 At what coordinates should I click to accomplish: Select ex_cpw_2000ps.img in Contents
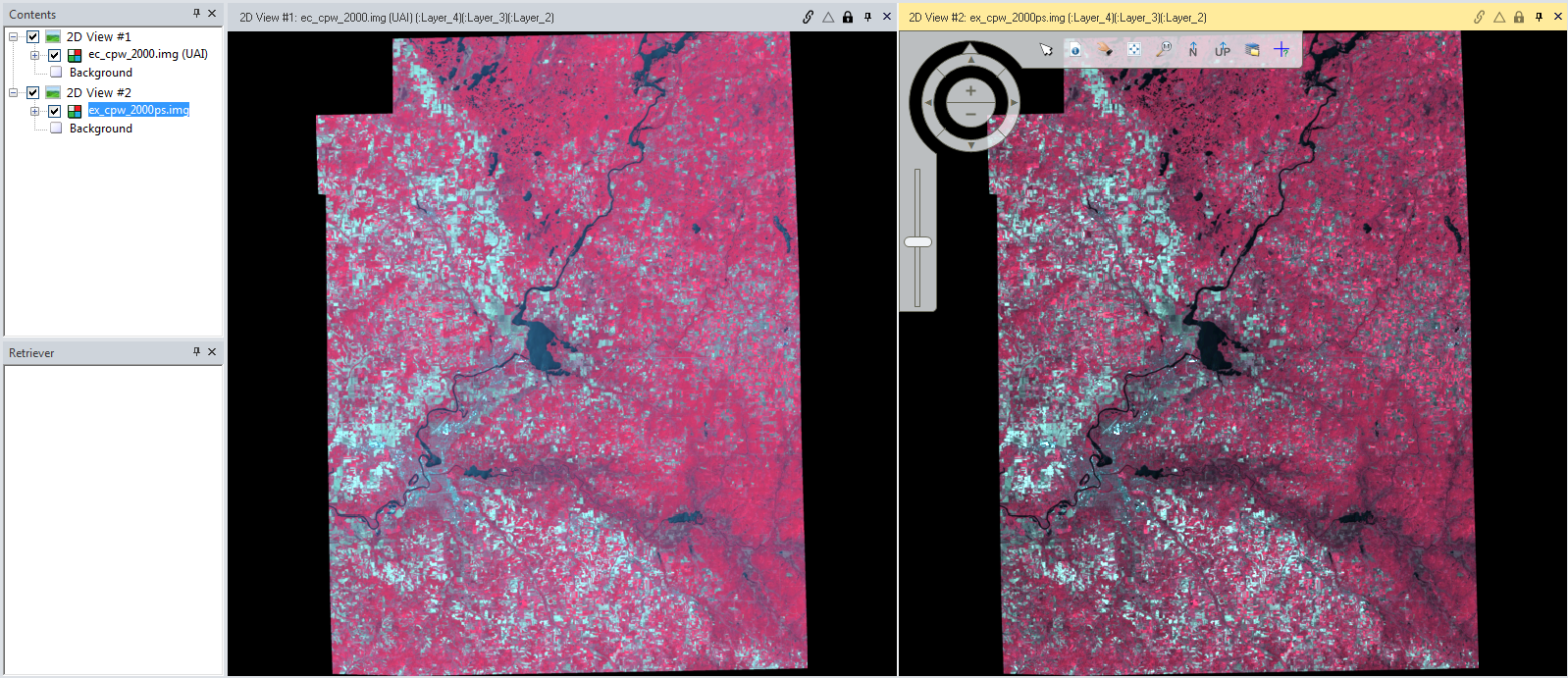(138, 110)
